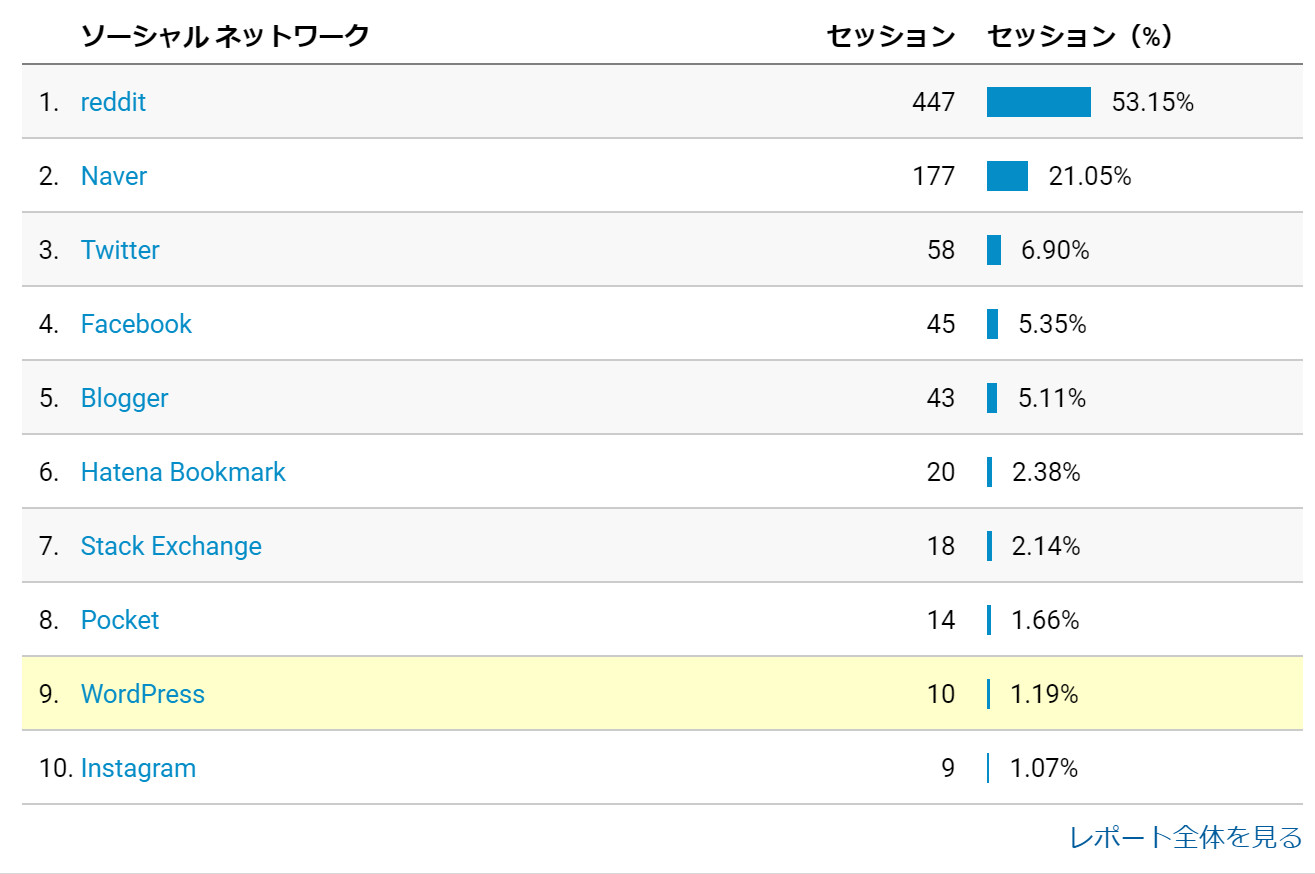Select the Twitter network link
Screen dimensions: 1315x874
(x=120, y=250)
